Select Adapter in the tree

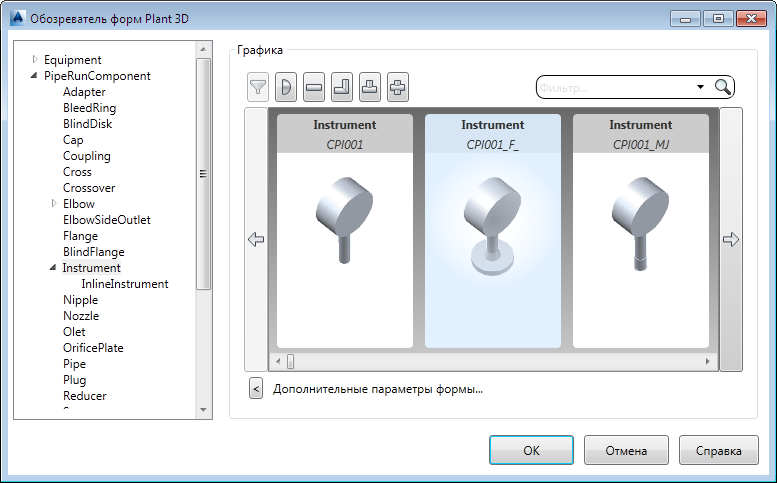point(84,92)
